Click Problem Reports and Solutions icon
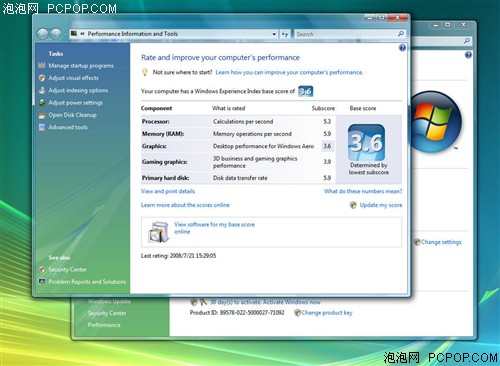This screenshot has width=500, height=366. [x=42, y=282]
